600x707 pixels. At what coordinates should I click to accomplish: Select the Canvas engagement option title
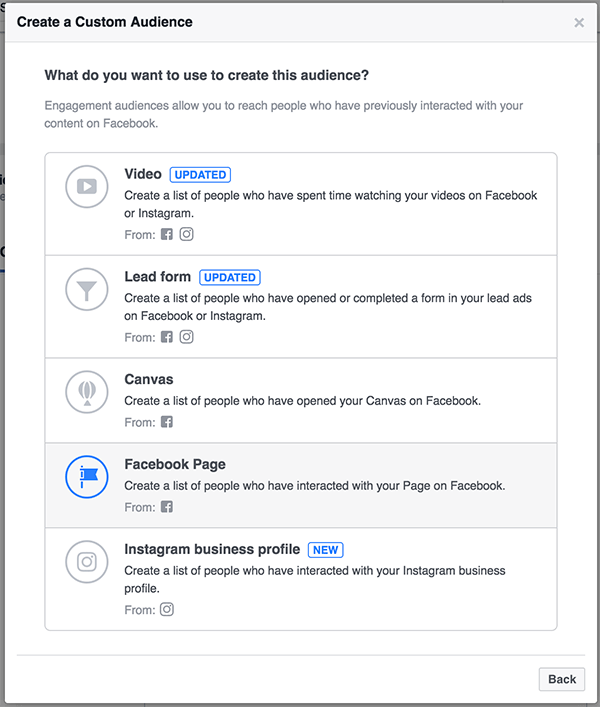(x=149, y=380)
